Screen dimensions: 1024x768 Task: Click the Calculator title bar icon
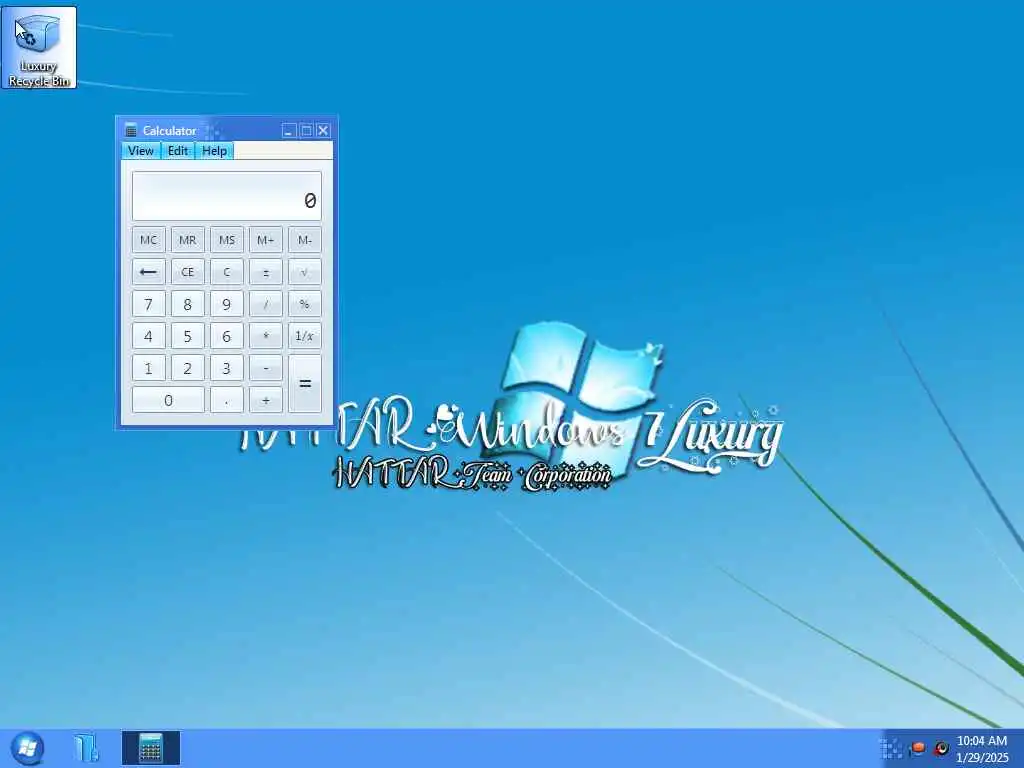point(131,130)
